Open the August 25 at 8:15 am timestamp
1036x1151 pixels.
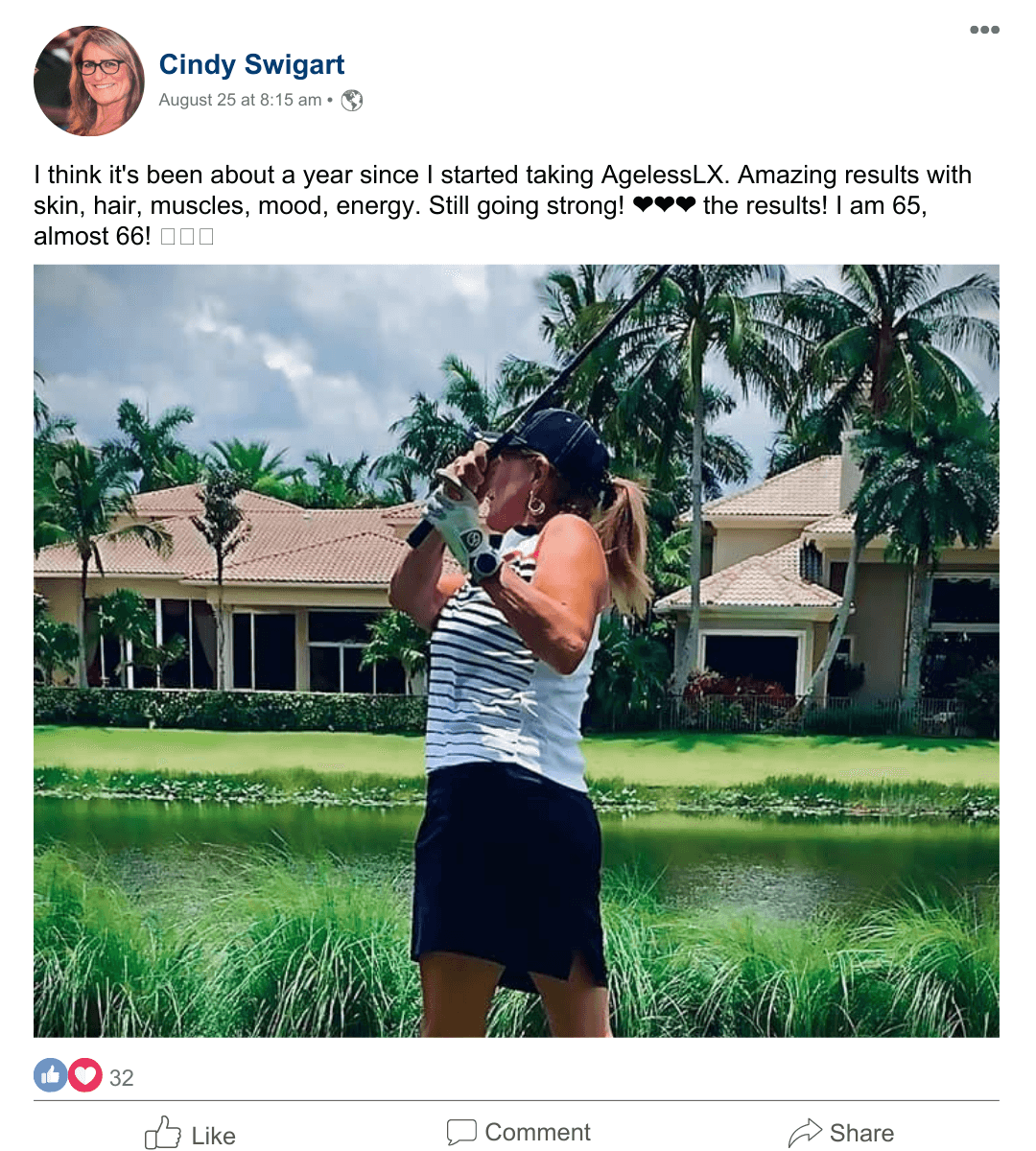pyautogui.click(x=240, y=100)
